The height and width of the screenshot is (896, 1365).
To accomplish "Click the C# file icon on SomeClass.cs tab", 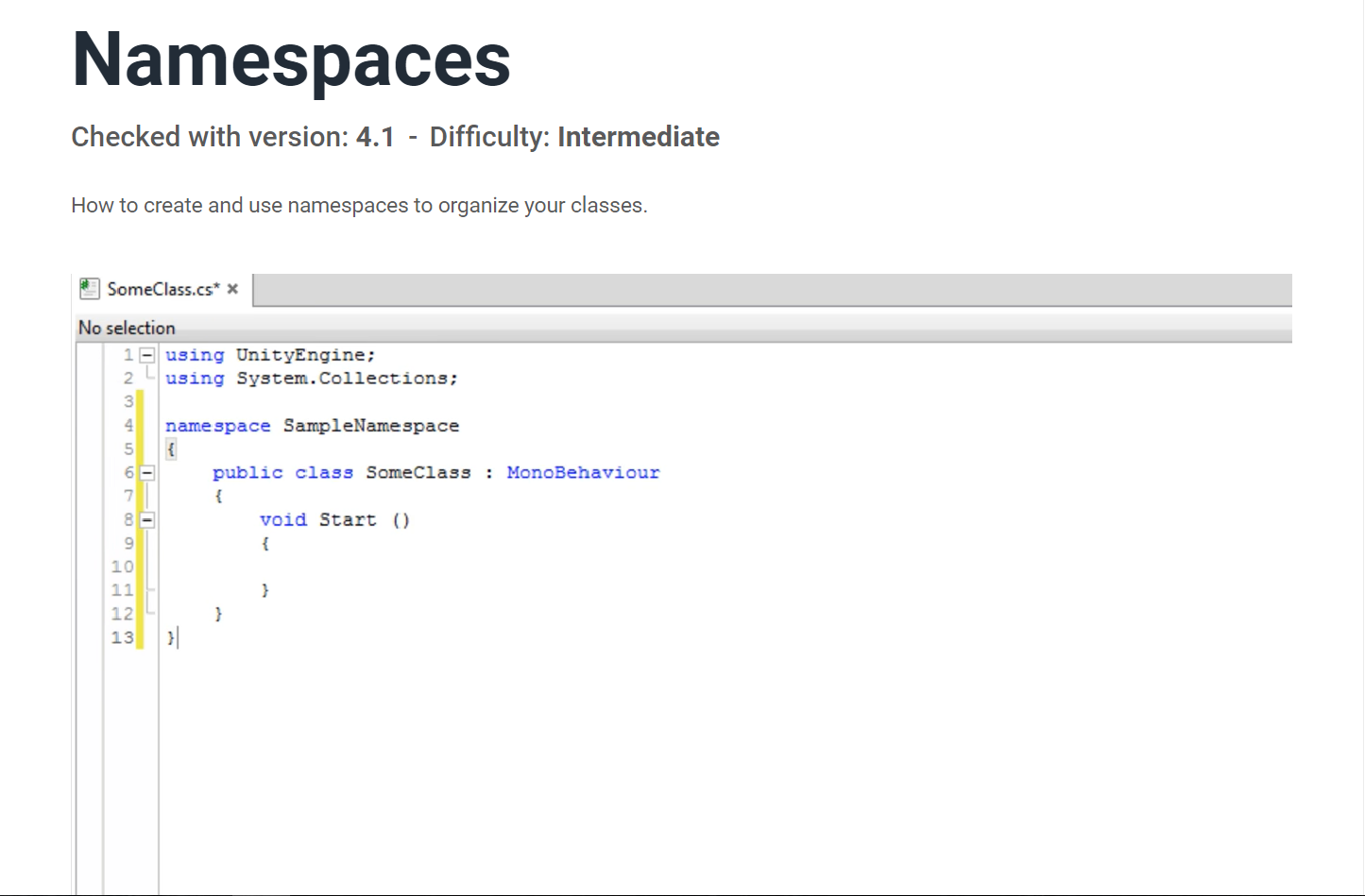I will point(90,288).
